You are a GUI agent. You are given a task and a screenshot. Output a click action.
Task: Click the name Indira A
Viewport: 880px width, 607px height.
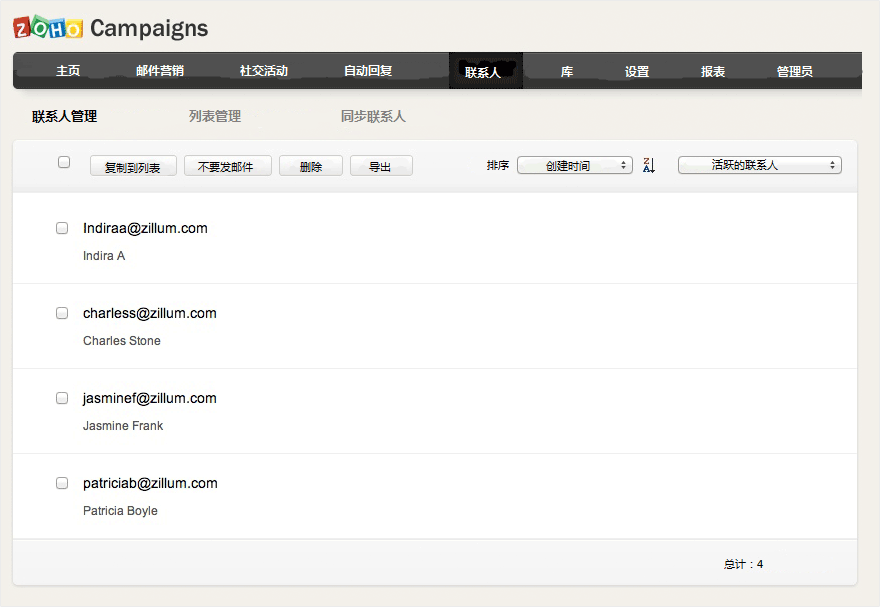click(x=104, y=256)
